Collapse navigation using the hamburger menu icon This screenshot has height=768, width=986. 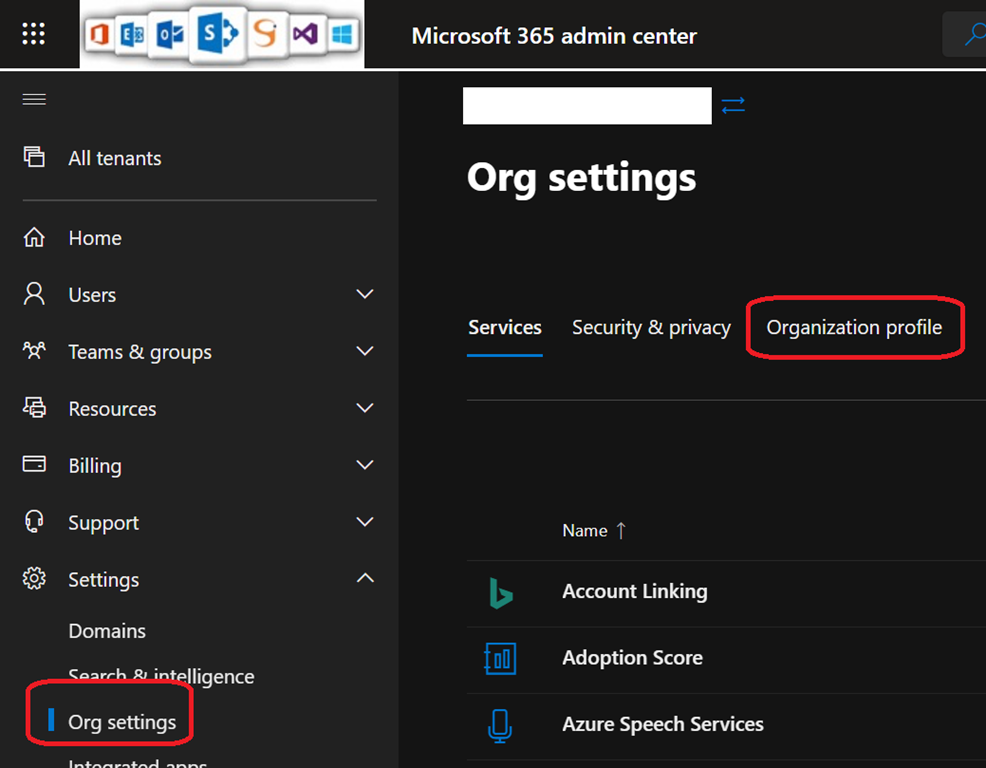34,99
